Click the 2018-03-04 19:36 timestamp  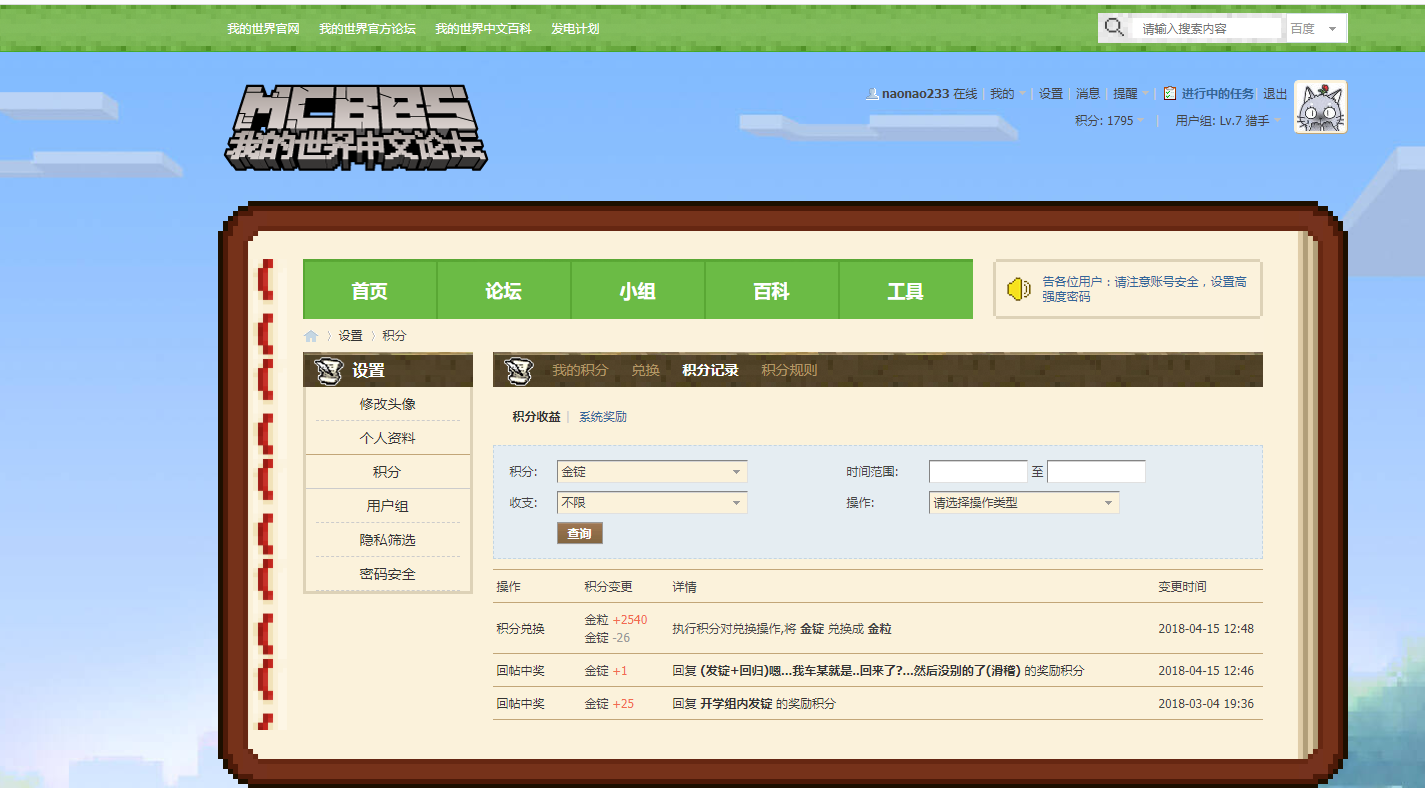(1206, 704)
